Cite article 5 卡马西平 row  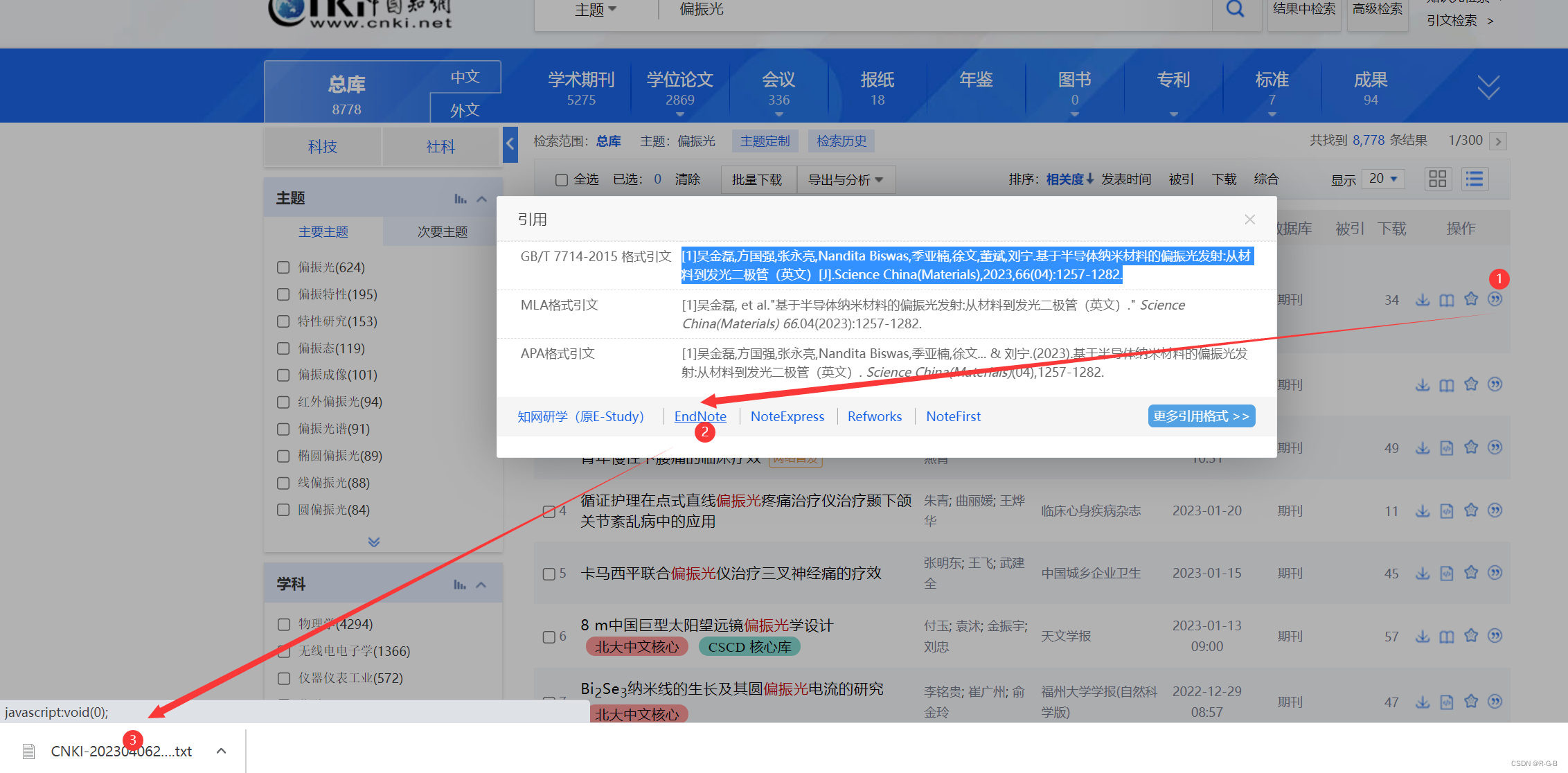[x=1495, y=573]
